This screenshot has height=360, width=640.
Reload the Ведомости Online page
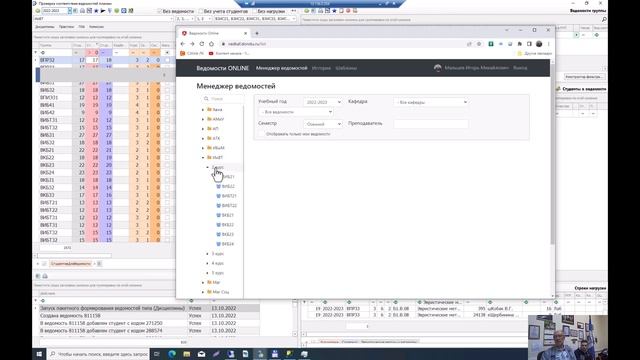202,44
